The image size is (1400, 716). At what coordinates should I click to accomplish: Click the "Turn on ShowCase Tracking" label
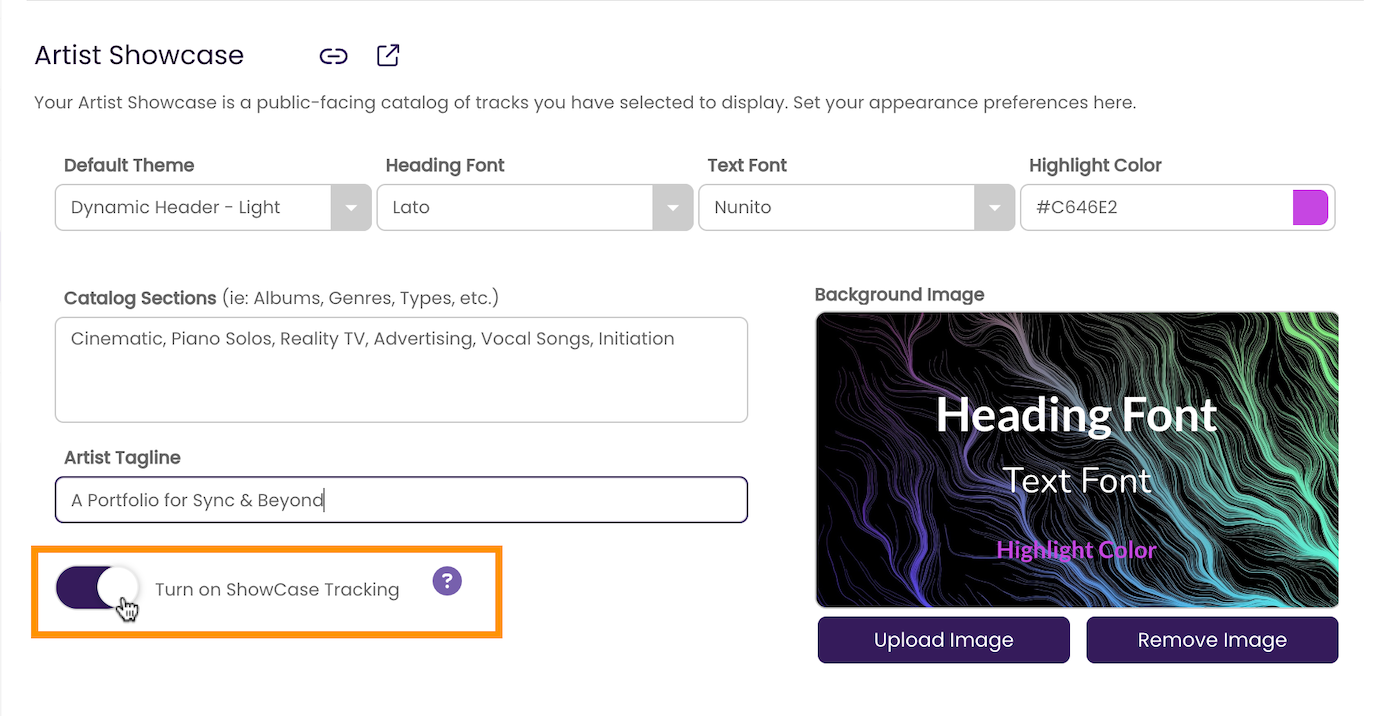pos(277,590)
